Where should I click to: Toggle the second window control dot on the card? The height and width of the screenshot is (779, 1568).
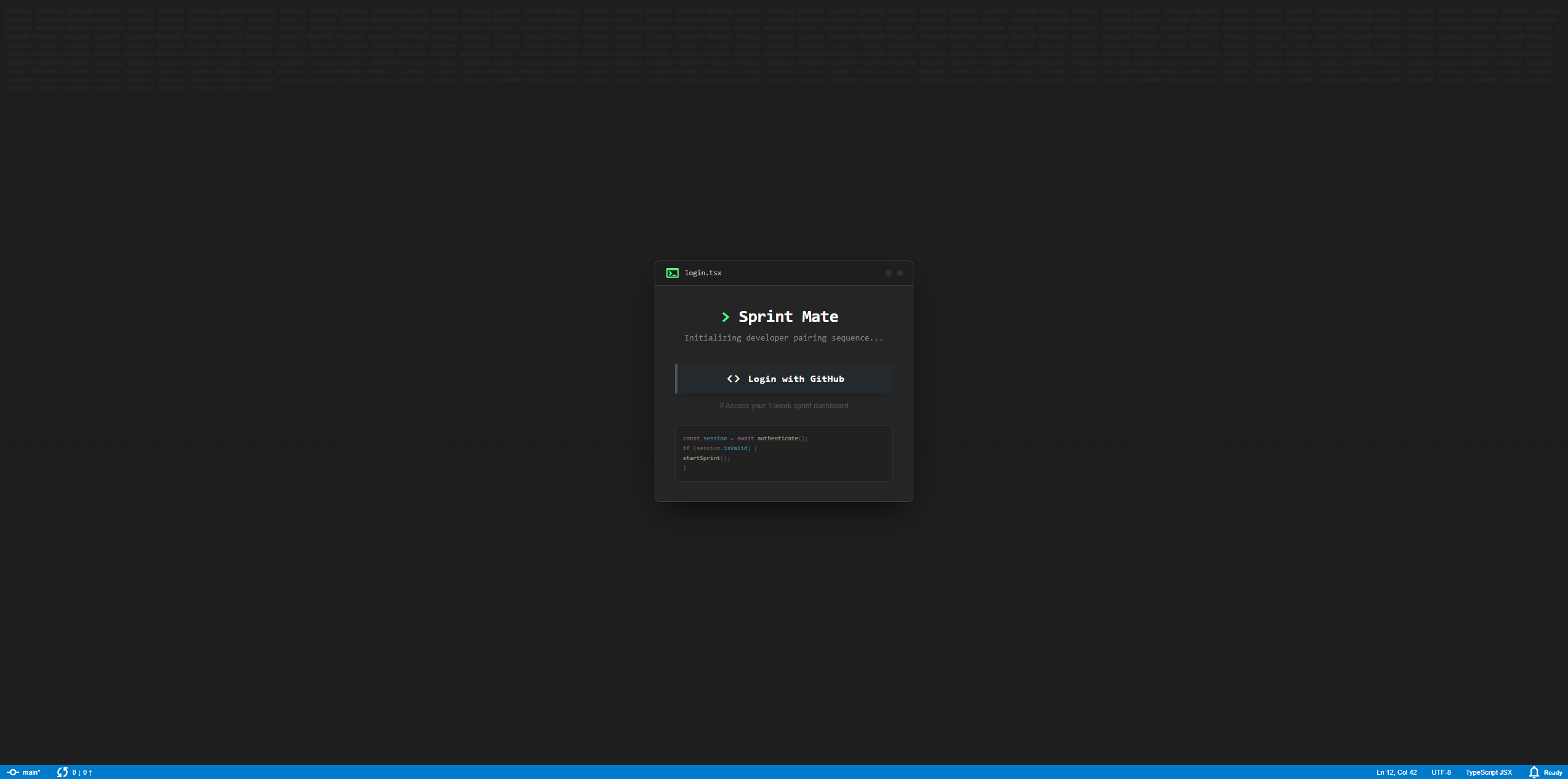point(900,272)
